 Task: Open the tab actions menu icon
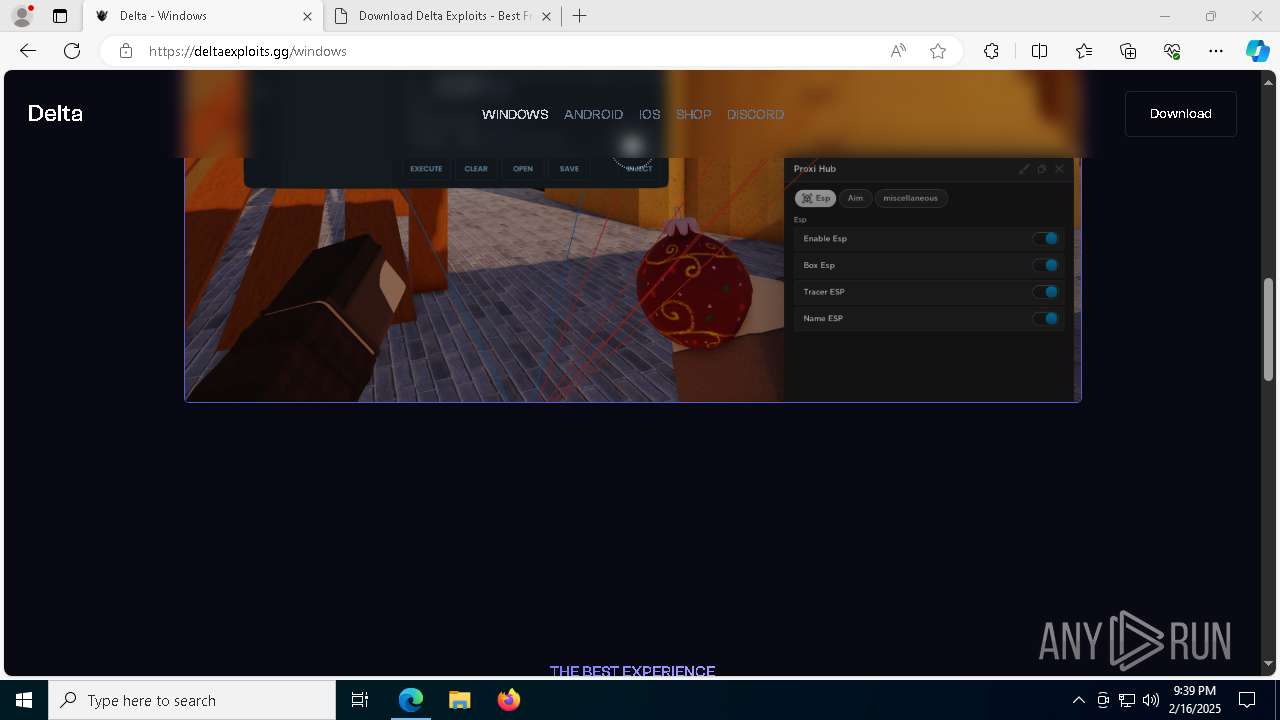[60, 16]
